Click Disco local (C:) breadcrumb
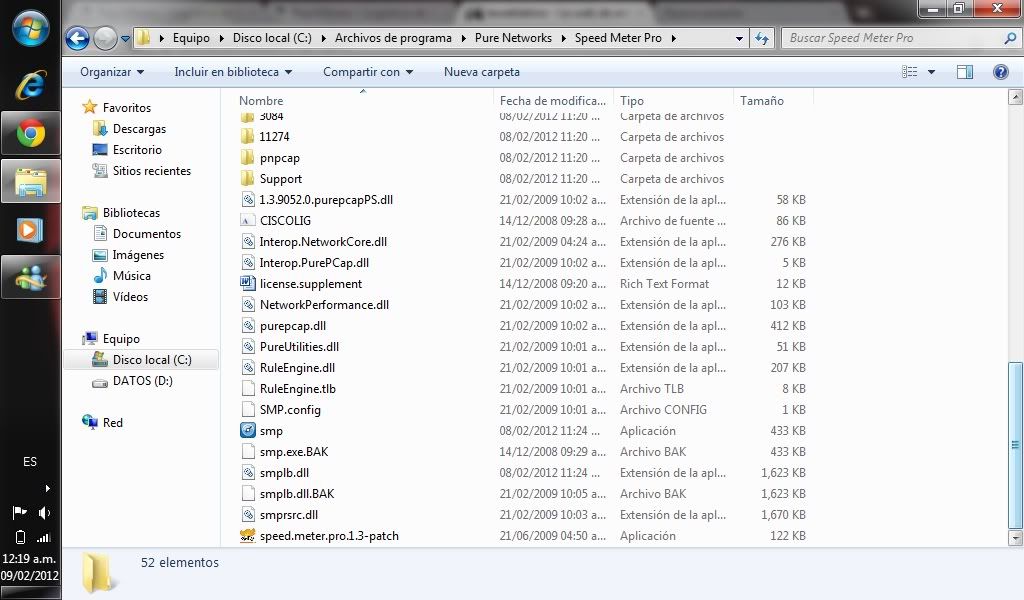1024x600 pixels. [x=272, y=38]
